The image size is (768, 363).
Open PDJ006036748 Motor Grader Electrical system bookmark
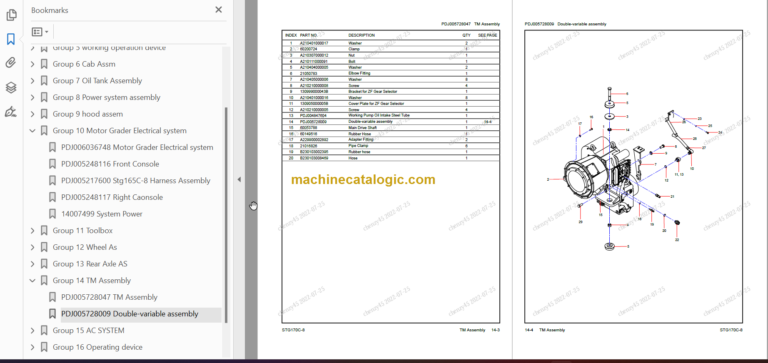[137, 147]
